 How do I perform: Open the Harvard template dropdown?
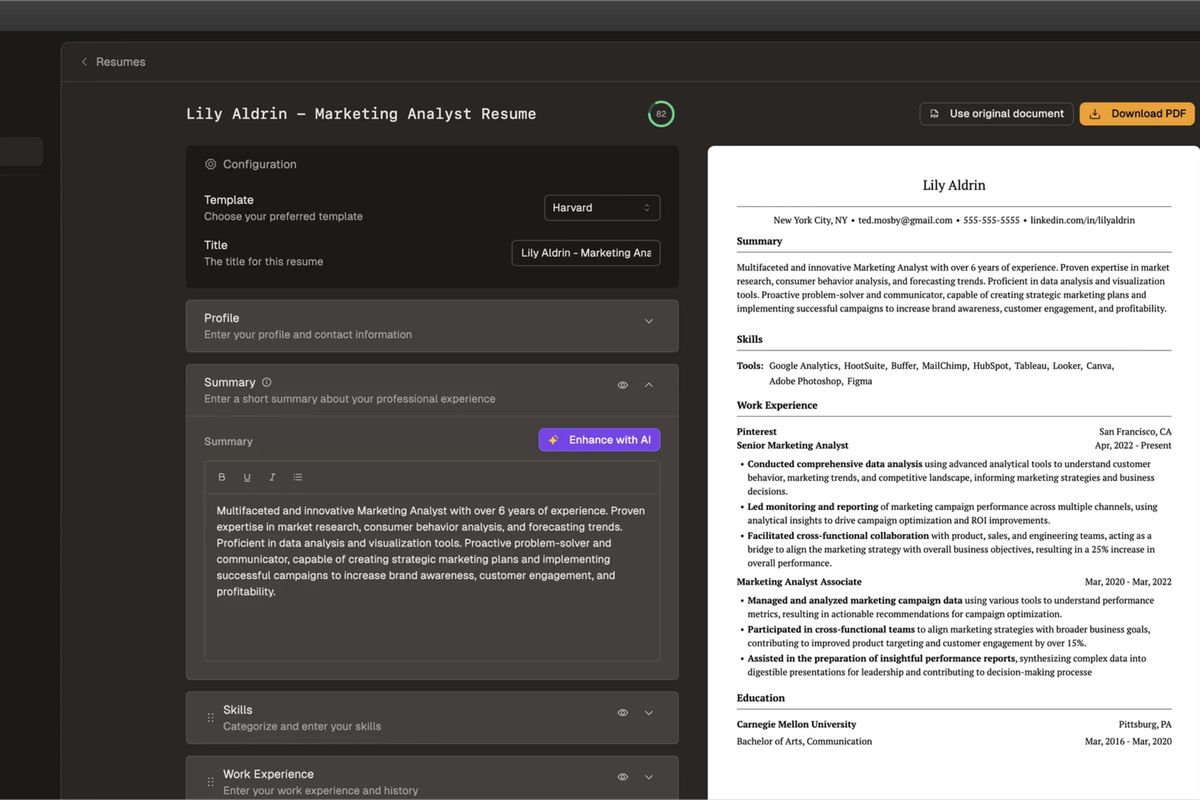602,207
